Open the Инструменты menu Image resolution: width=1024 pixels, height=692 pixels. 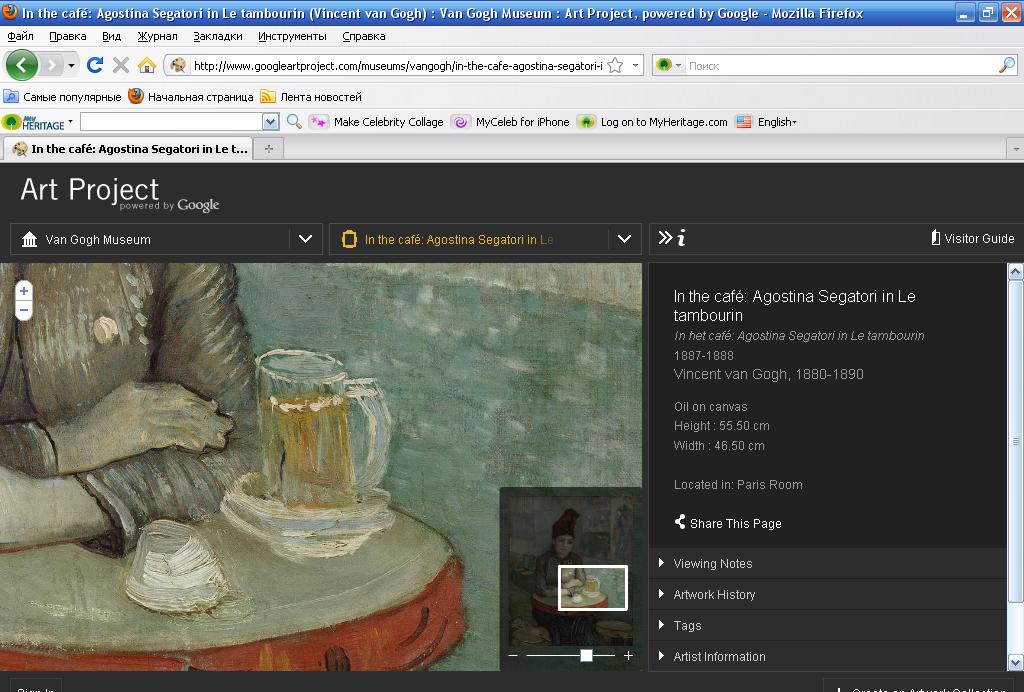click(x=292, y=36)
